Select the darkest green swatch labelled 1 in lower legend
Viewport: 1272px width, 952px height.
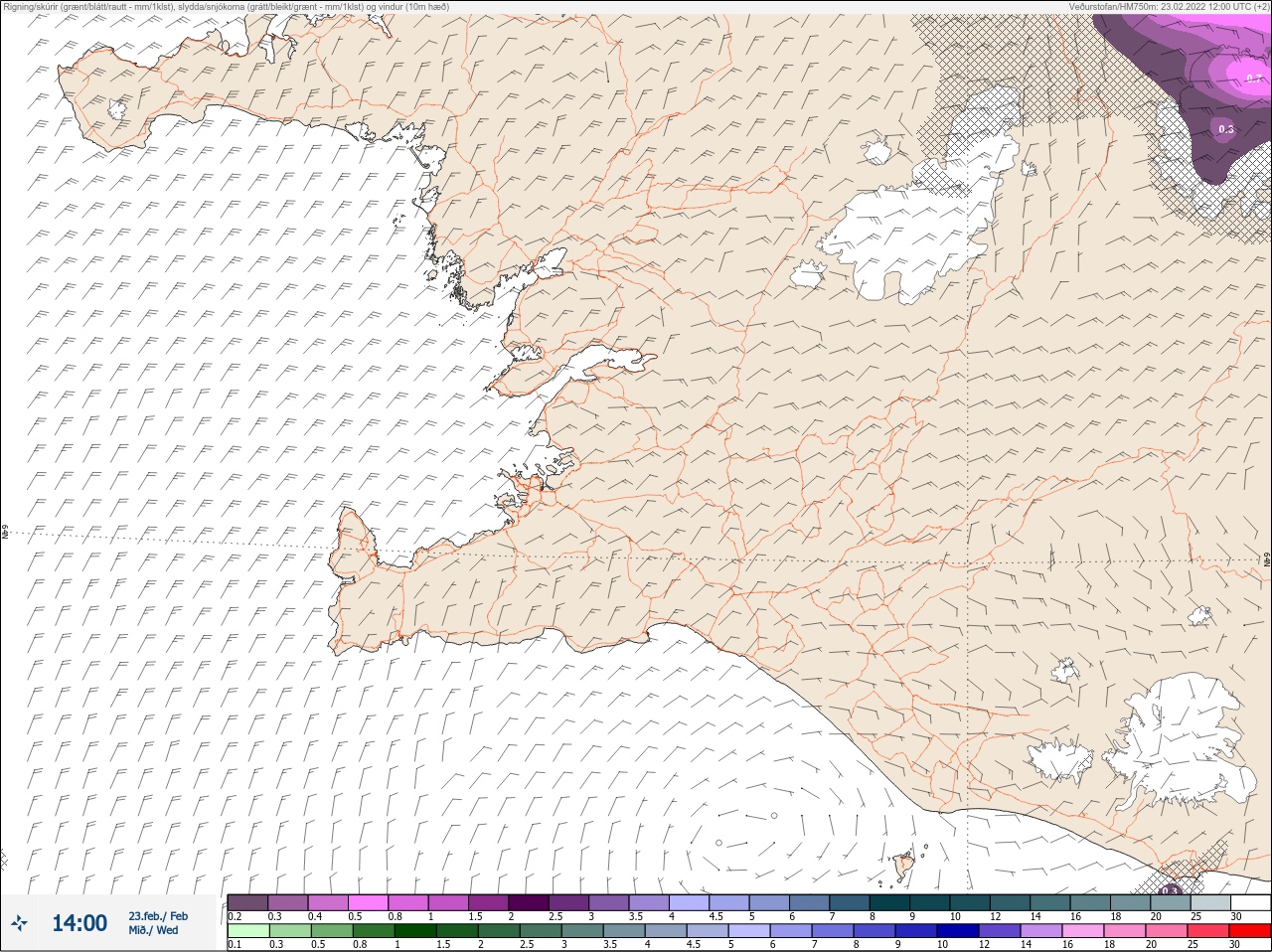click(x=415, y=931)
